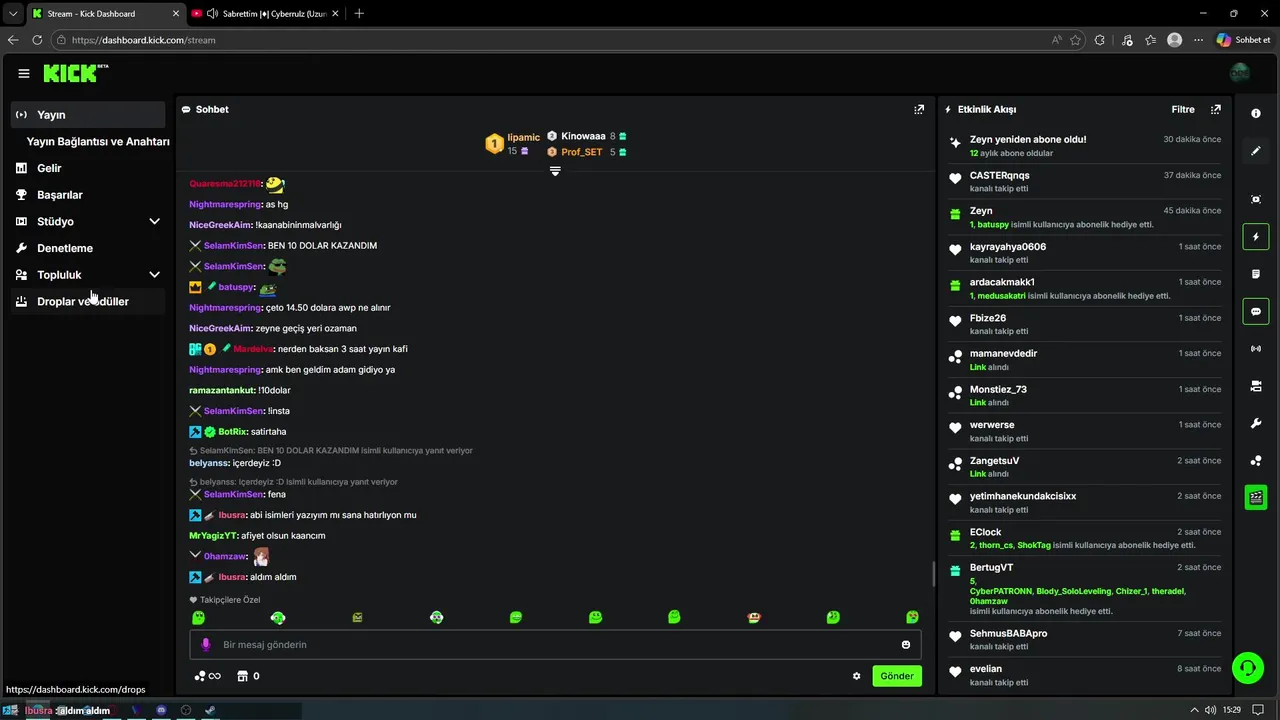
Task: Pick the first green slime emote
Action: tap(198, 617)
